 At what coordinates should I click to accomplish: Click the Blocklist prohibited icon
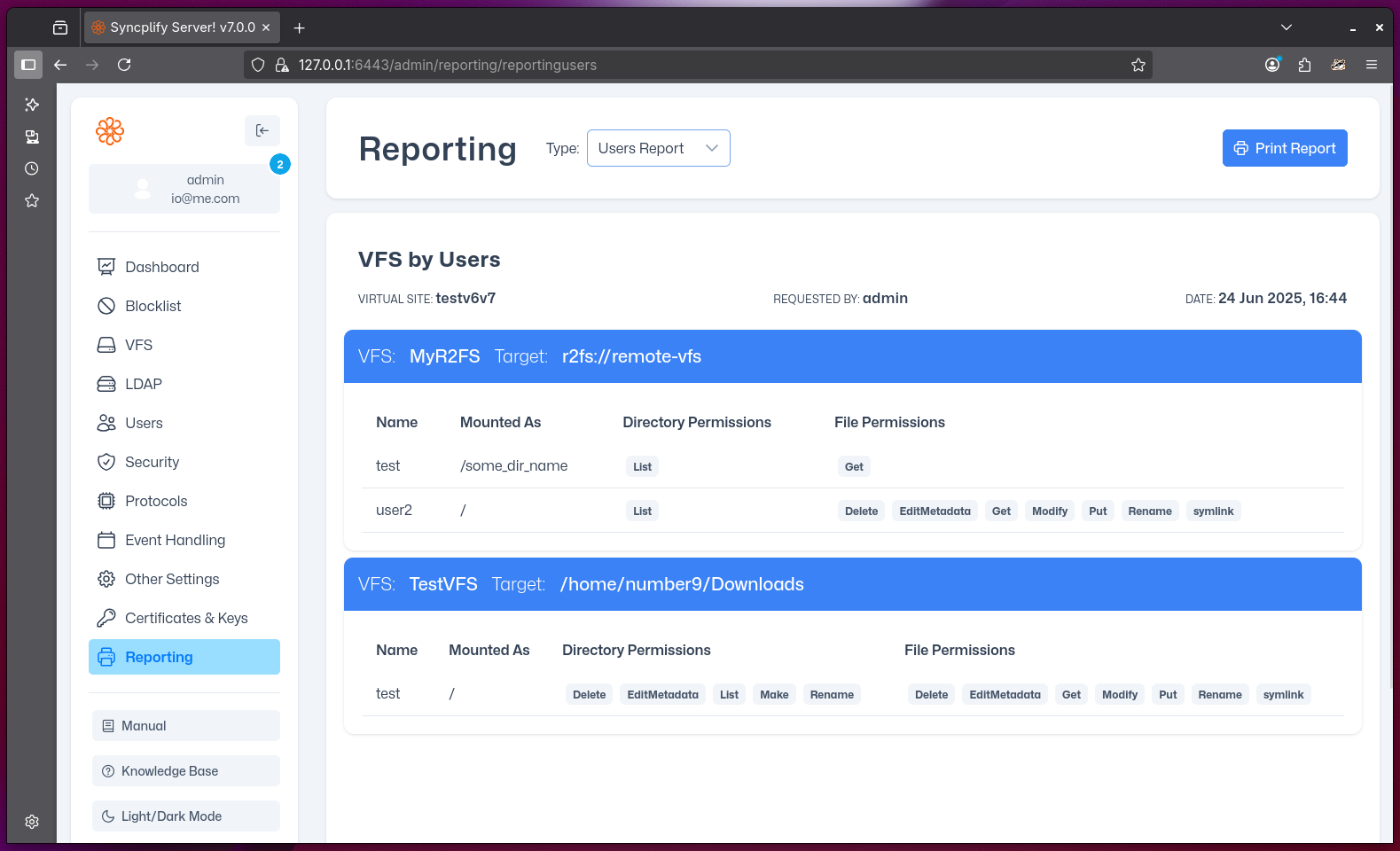click(x=106, y=306)
